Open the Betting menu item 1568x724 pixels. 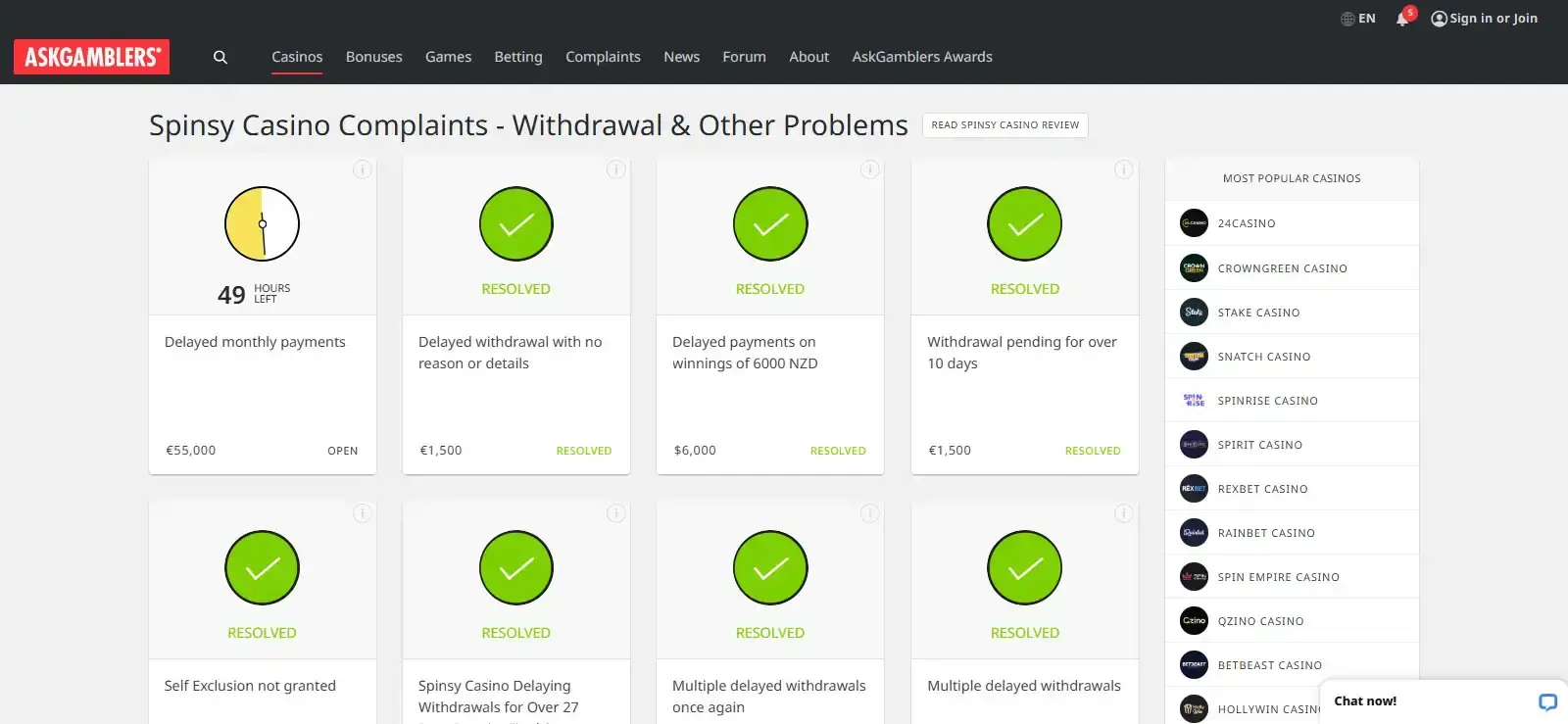coord(518,57)
